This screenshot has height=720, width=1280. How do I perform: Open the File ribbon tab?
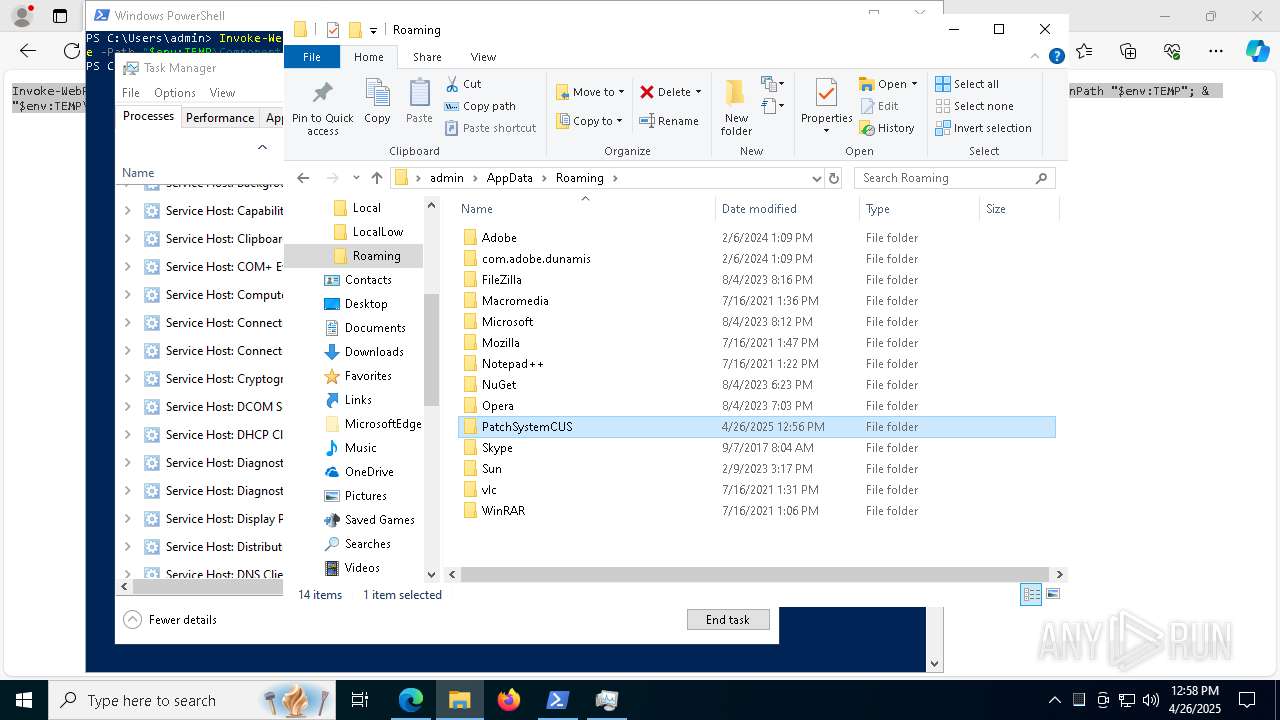[312, 57]
